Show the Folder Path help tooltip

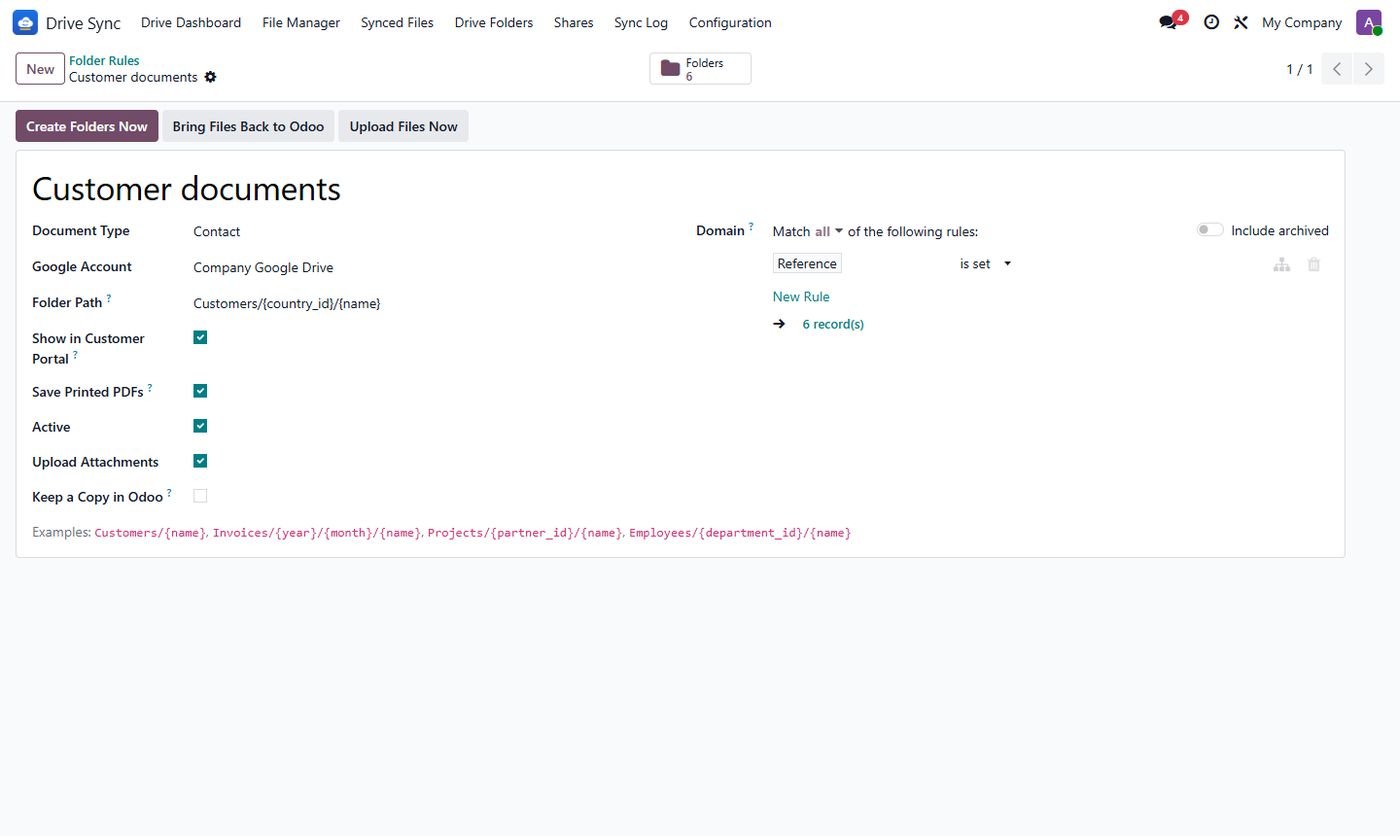[109, 298]
